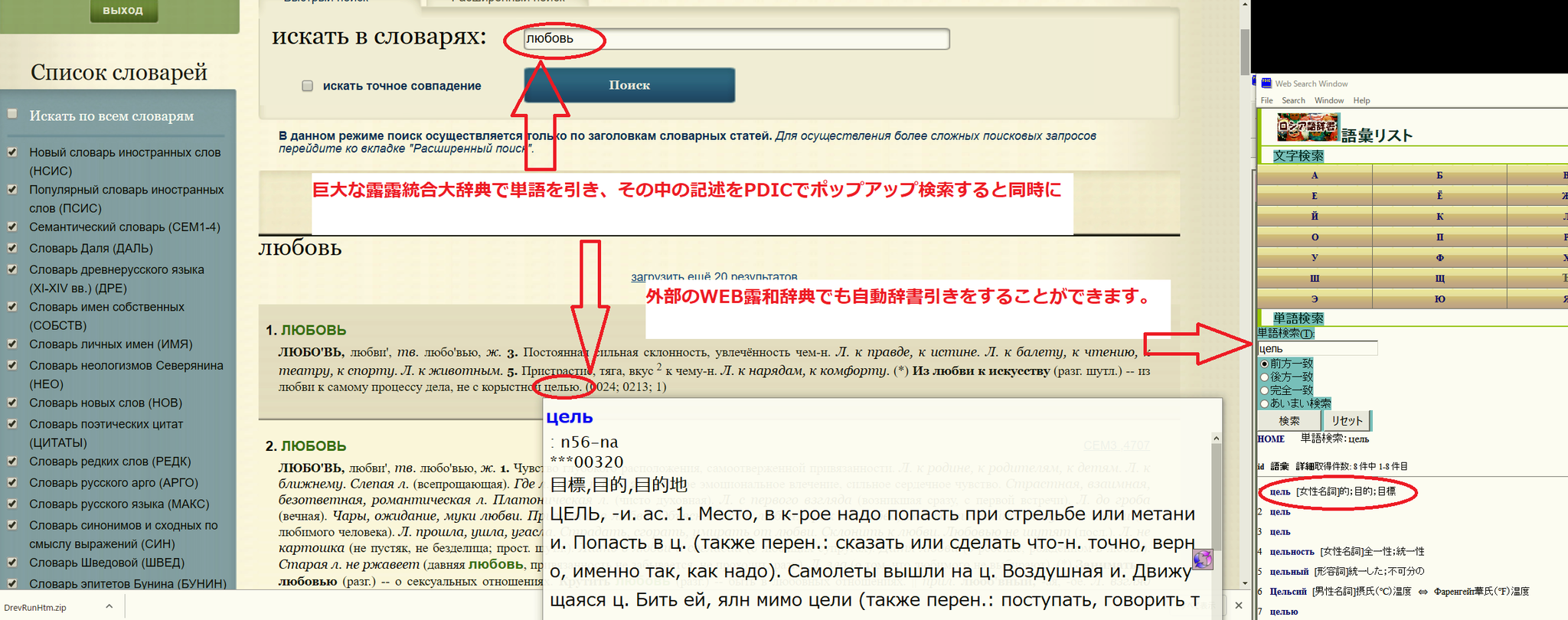Click letter Б in the 文字検索 grid
The height and width of the screenshot is (620, 1568).
coord(1439,175)
